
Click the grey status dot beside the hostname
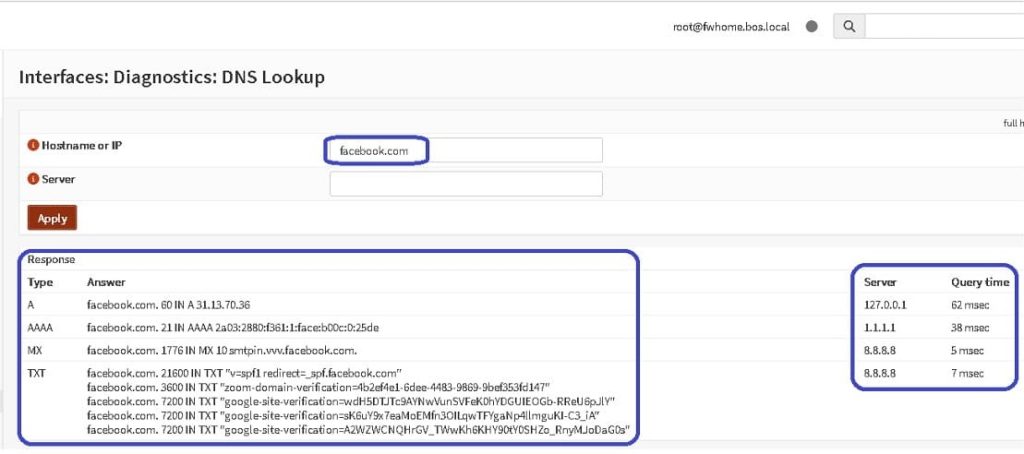tap(812, 27)
